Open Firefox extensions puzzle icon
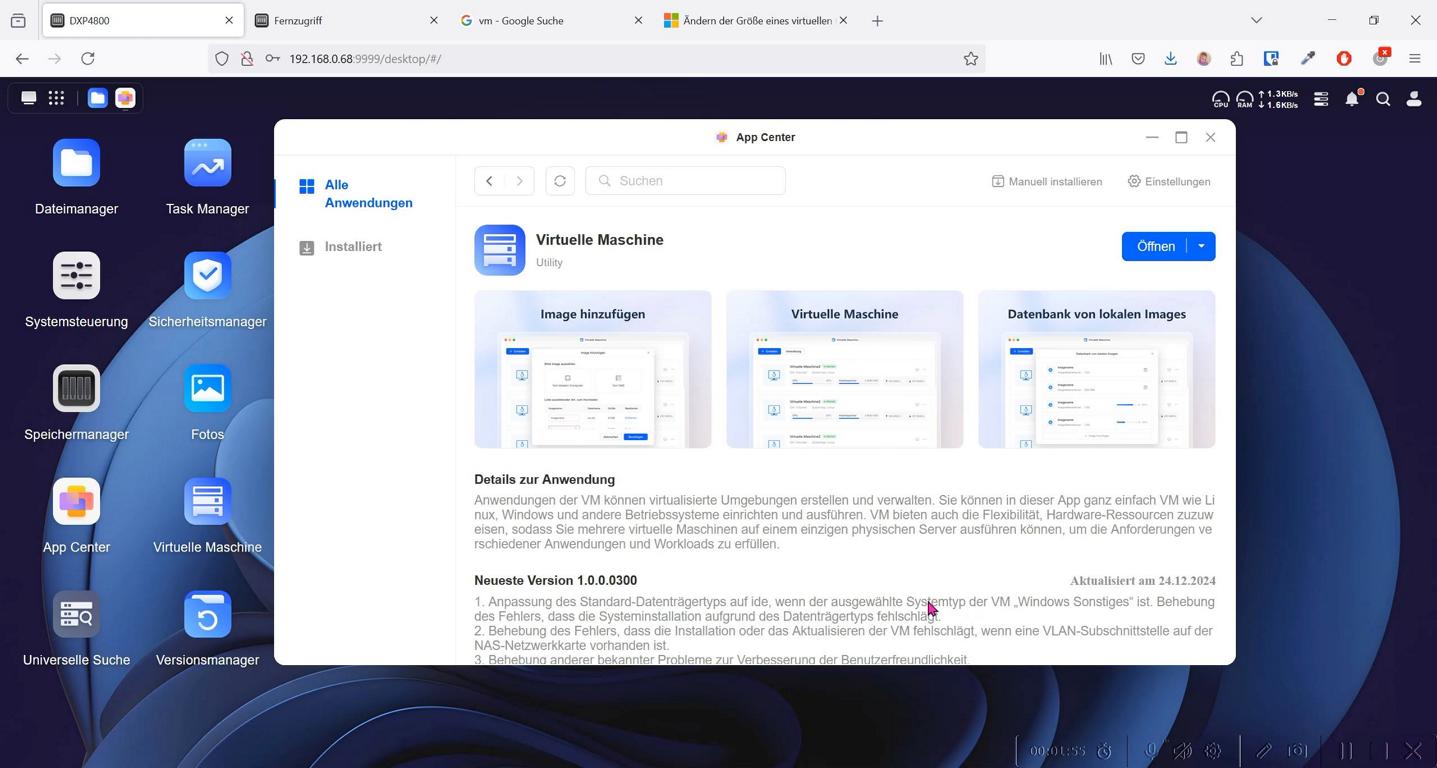The height and width of the screenshot is (768, 1437). point(1237,59)
